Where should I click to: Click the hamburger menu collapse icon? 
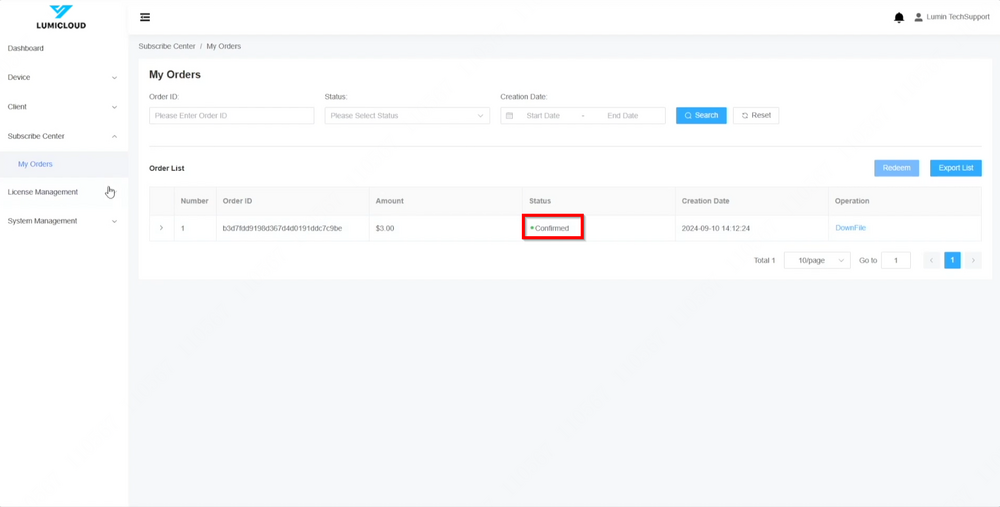click(145, 17)
